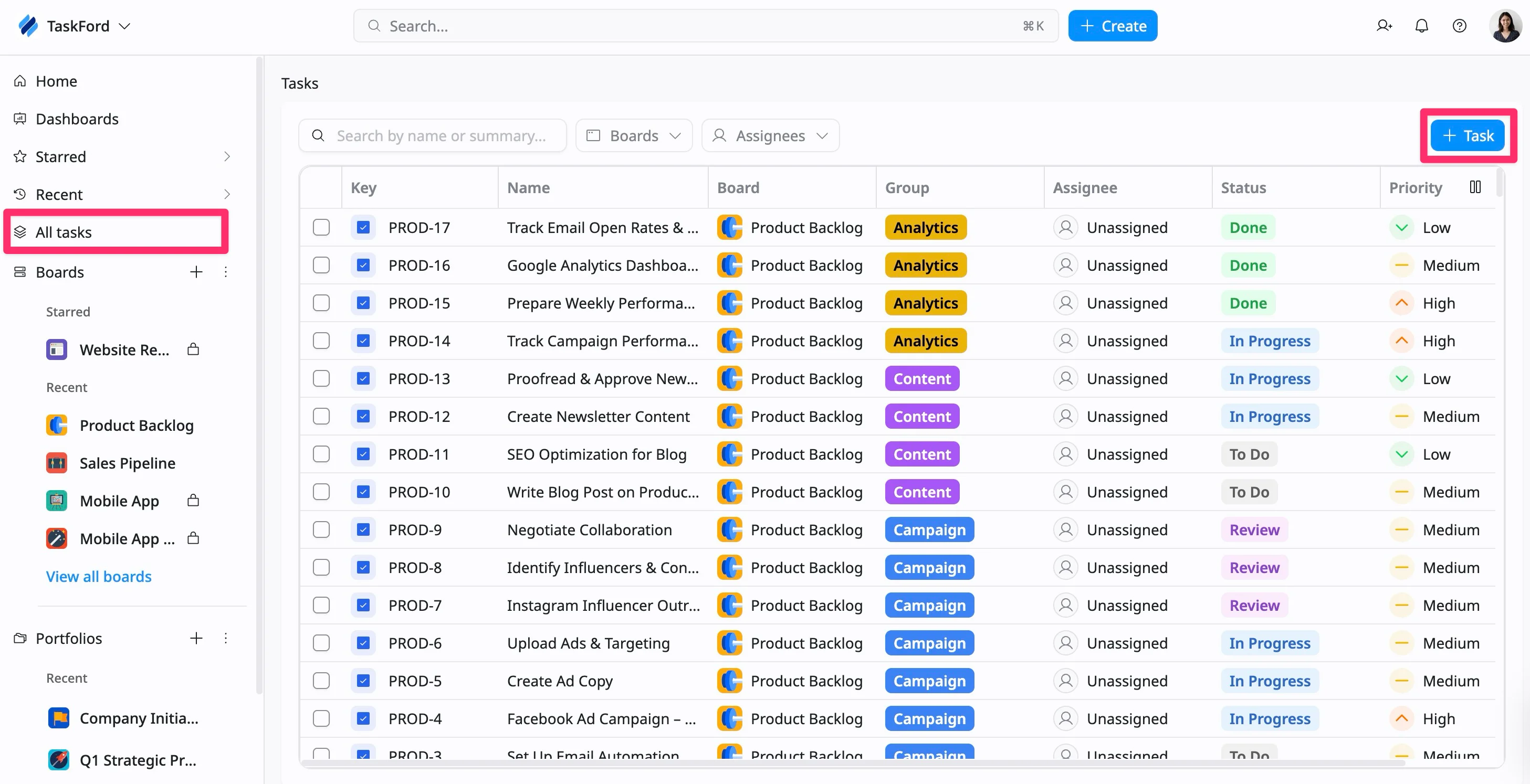Open In Progress status for PROD-14
Image resolution: width=1530 pixels, height=784 pixels.
click(1270, 341)
